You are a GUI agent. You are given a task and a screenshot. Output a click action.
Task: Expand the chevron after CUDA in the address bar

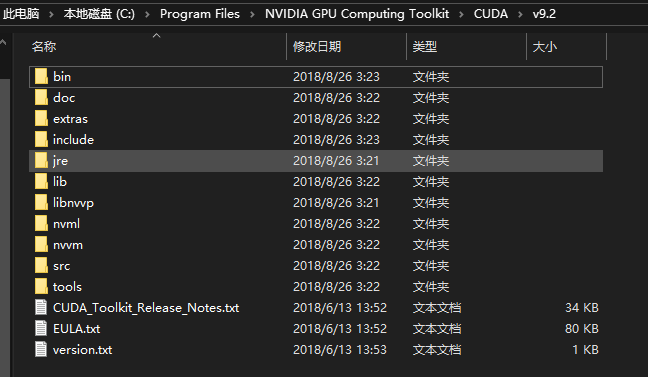click(x=520, y=14)
